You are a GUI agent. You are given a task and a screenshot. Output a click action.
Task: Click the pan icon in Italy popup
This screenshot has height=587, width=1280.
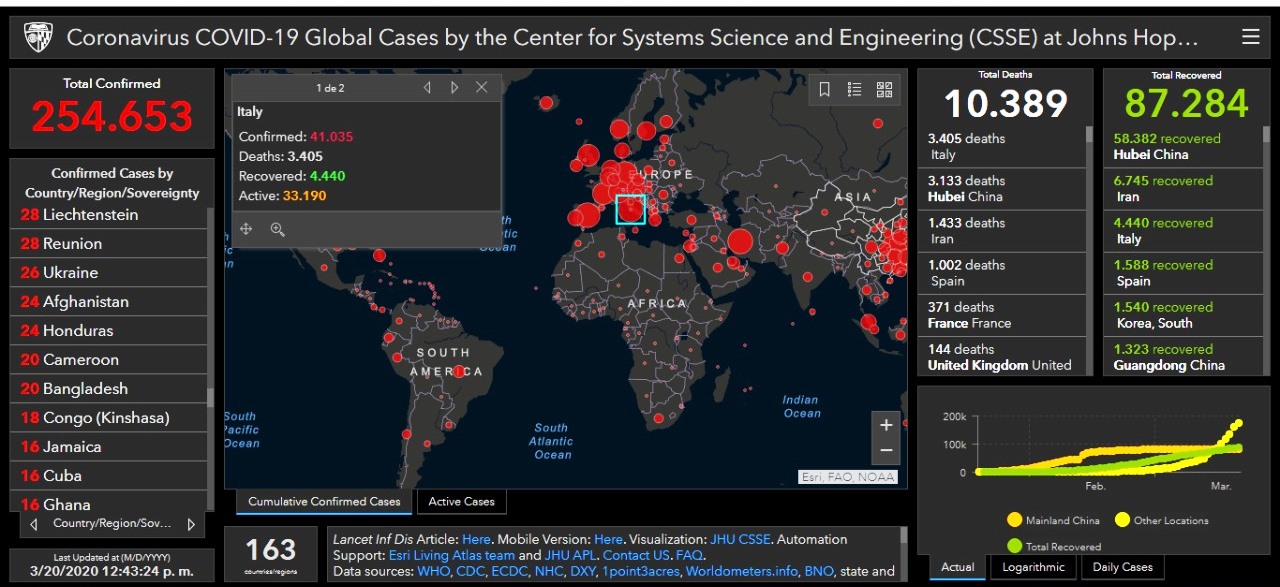coord(246,229)
